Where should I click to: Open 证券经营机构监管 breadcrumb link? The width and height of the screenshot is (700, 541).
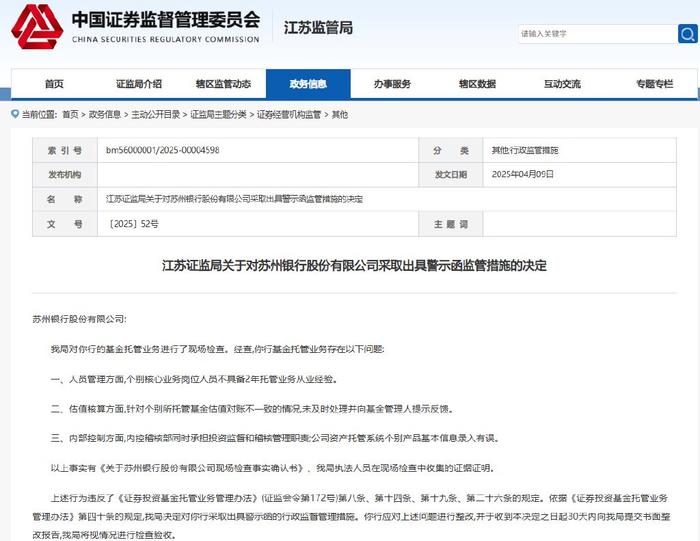tap(289, 115)
